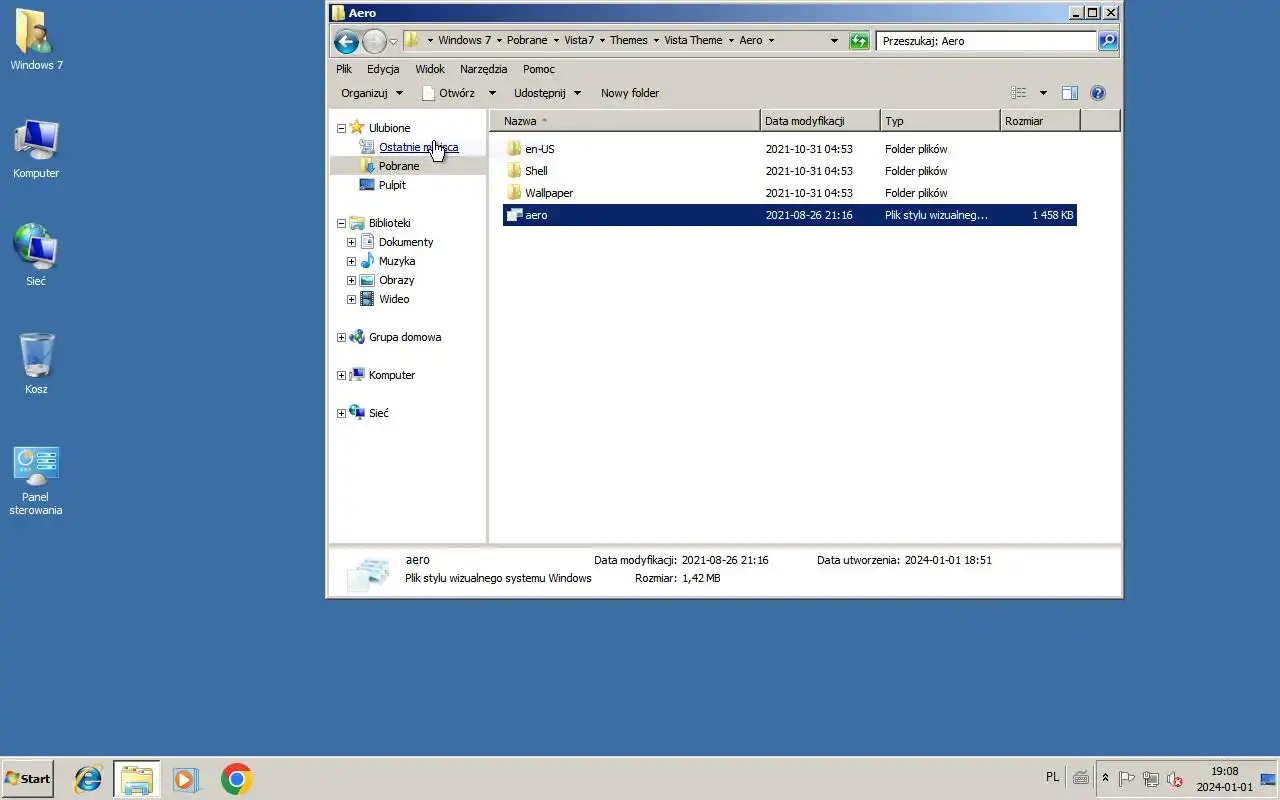Collapse the Ulubione group
The image size is (1280, 800).
[341, 128]
